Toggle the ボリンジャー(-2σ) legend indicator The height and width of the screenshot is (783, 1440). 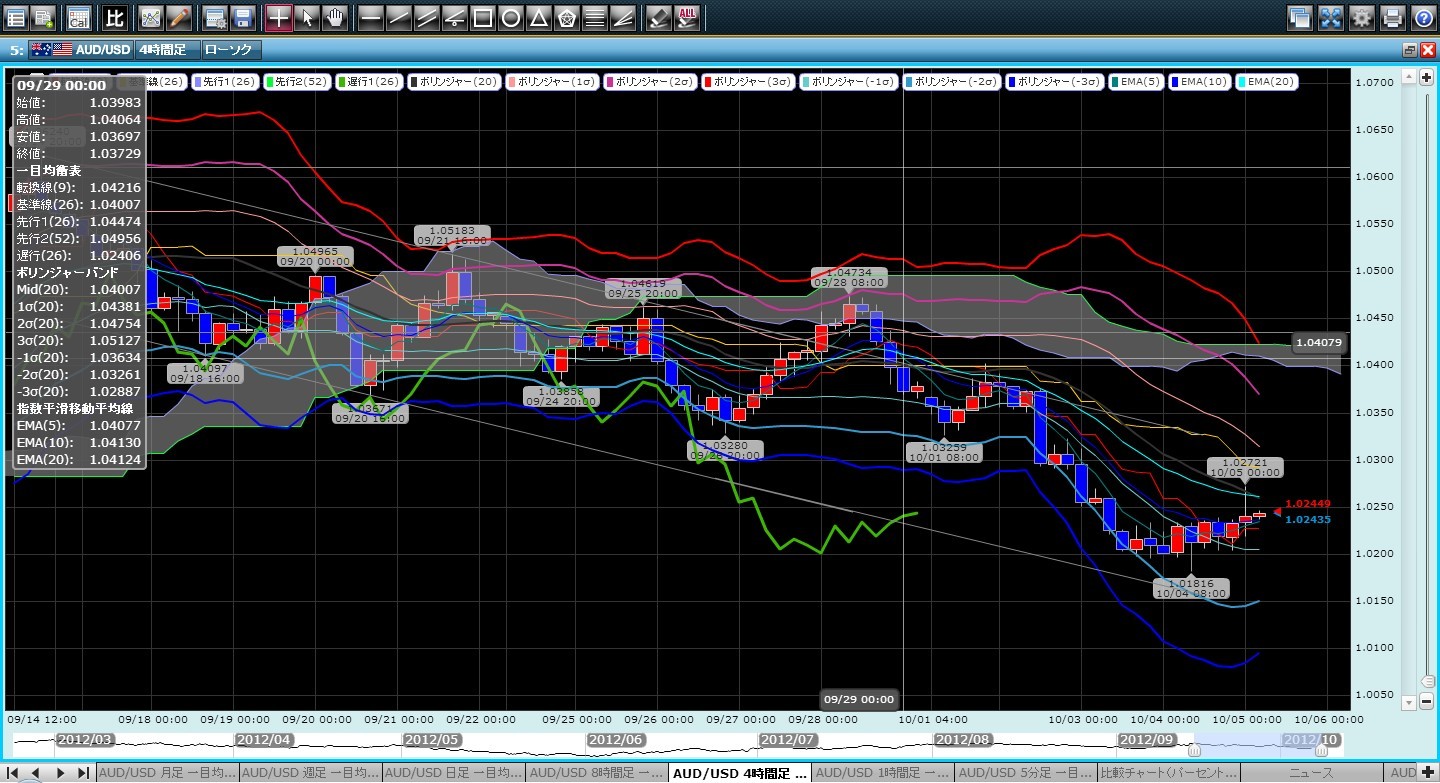point(950,82)
